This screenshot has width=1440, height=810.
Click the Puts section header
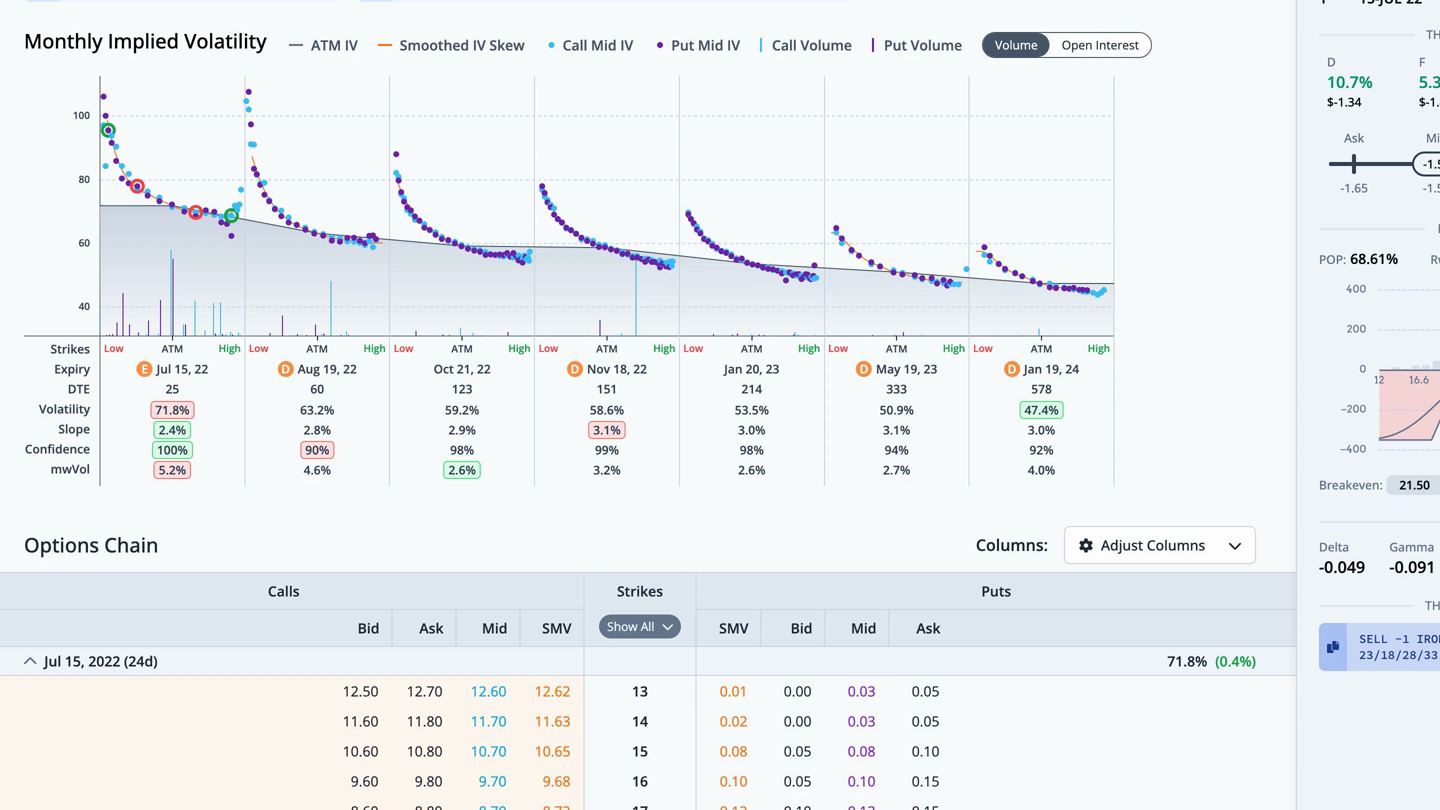tap(996, 592)
